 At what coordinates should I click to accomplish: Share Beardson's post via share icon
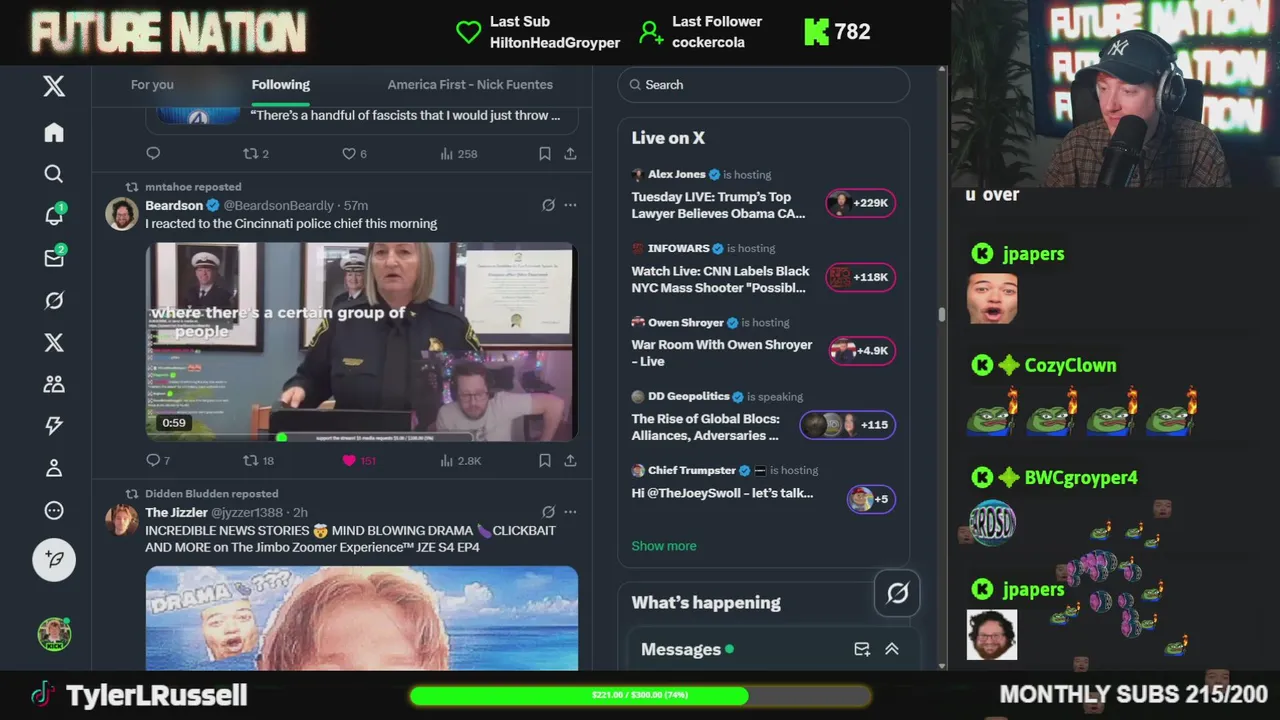pos(570,460)
